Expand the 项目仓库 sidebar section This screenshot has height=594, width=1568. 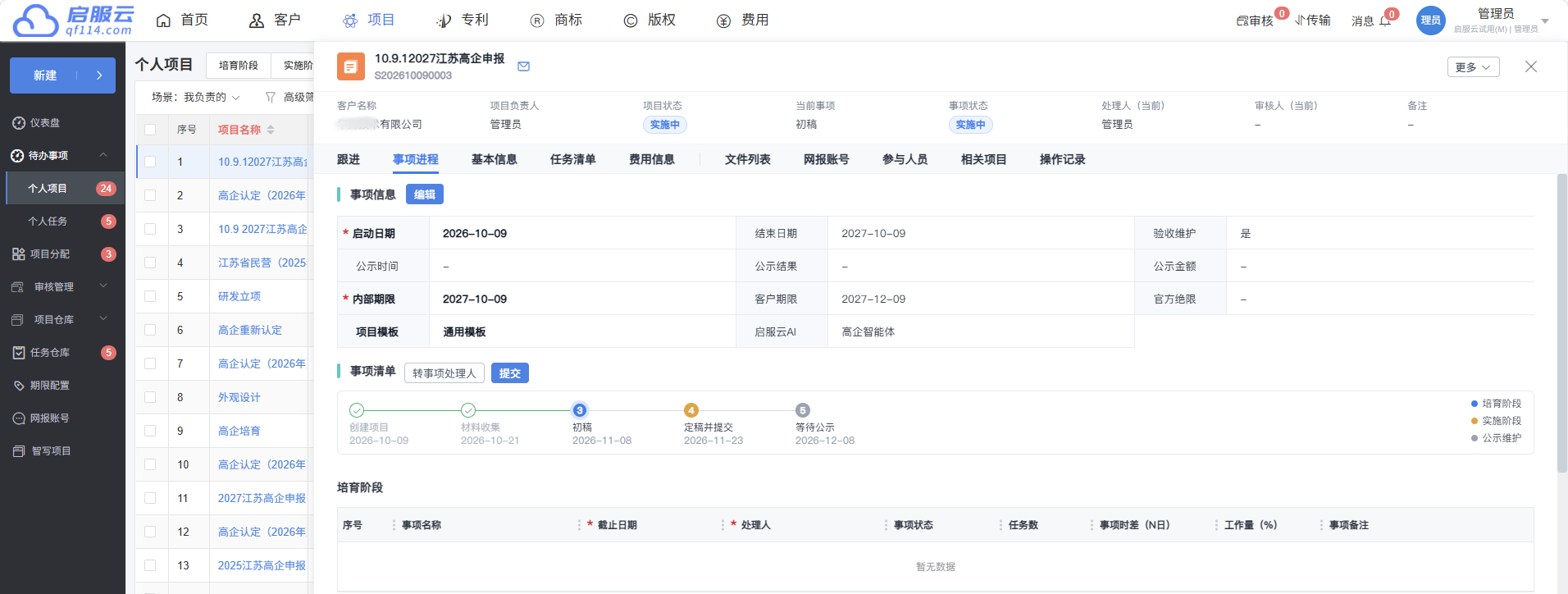pos(103,319)
